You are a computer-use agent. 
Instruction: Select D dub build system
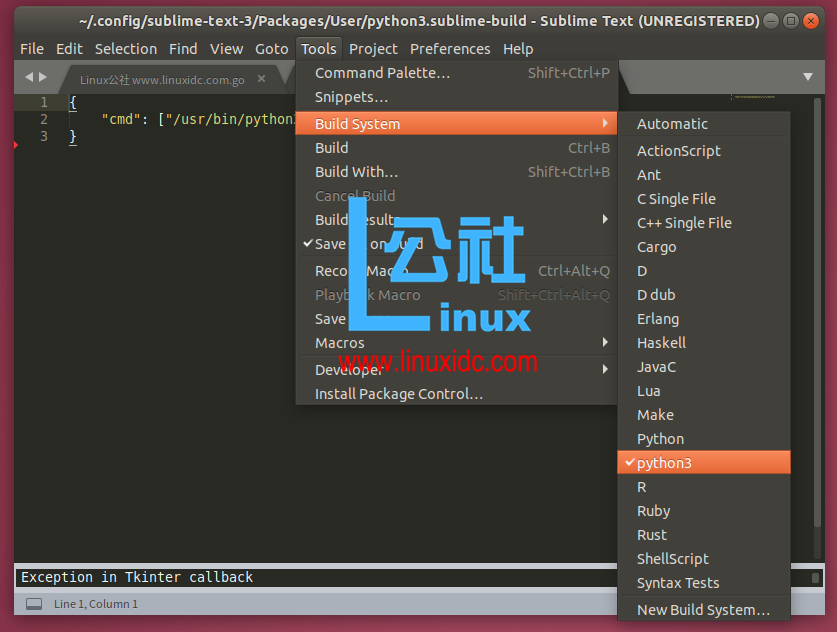(x=704, y=295)
